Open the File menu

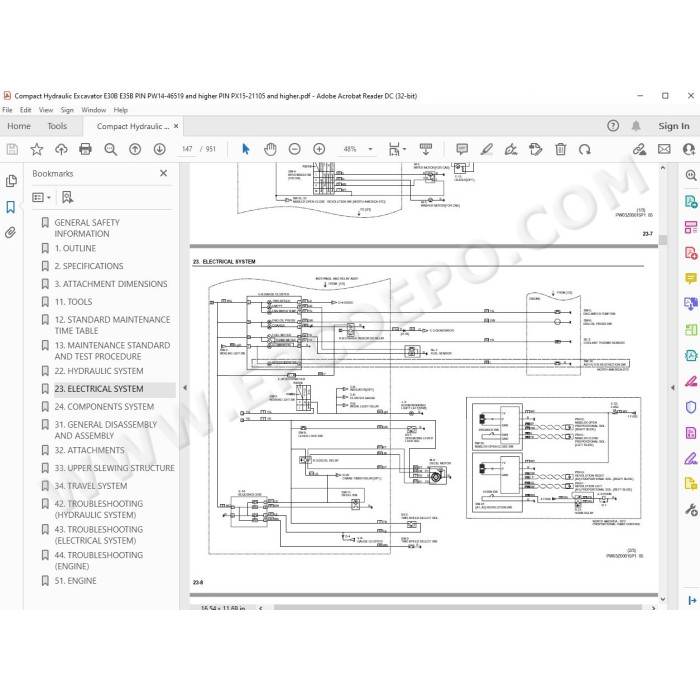(x=7, y=110)
